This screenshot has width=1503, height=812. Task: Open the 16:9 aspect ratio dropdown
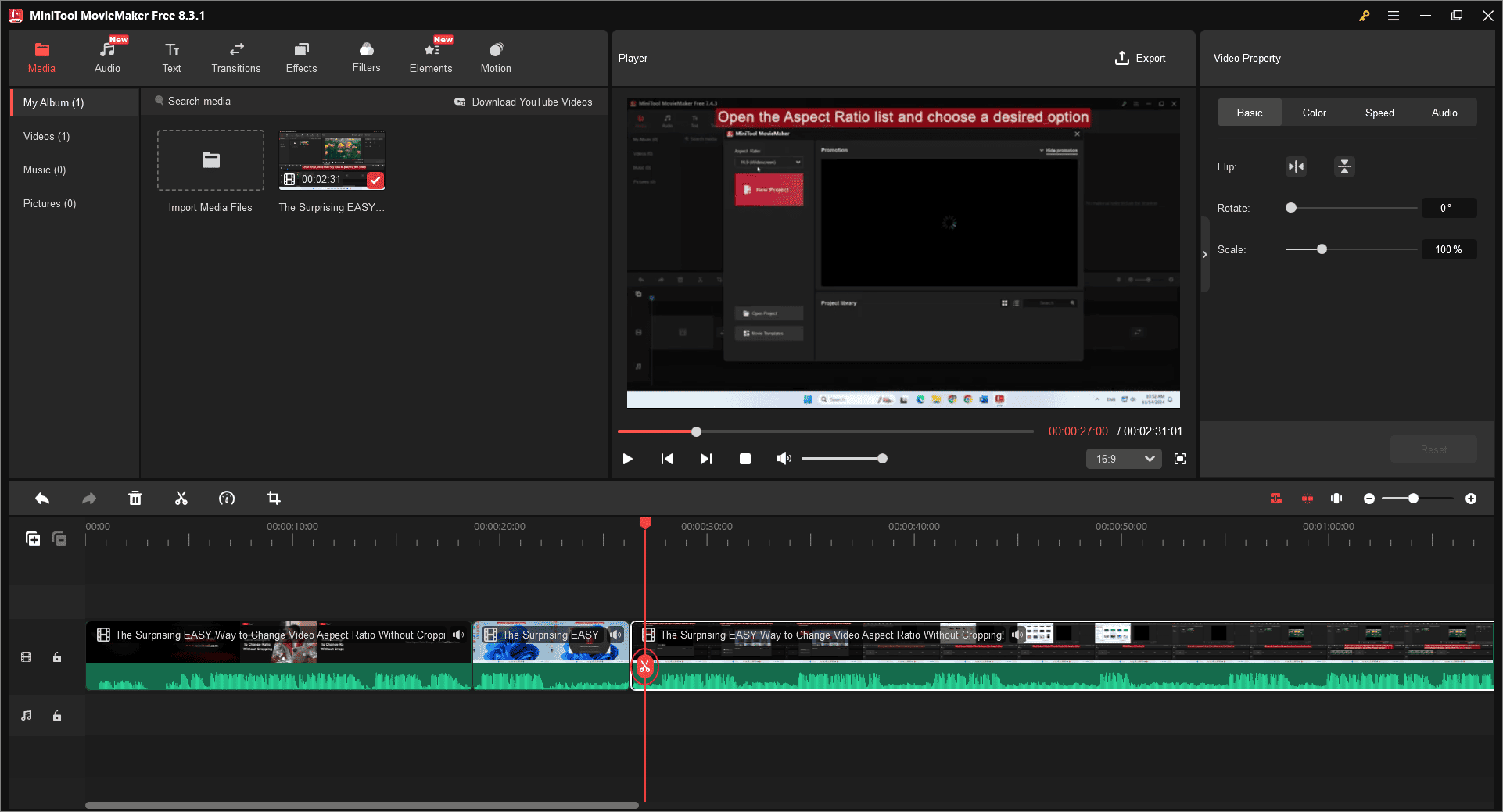tap(1123, 459)
